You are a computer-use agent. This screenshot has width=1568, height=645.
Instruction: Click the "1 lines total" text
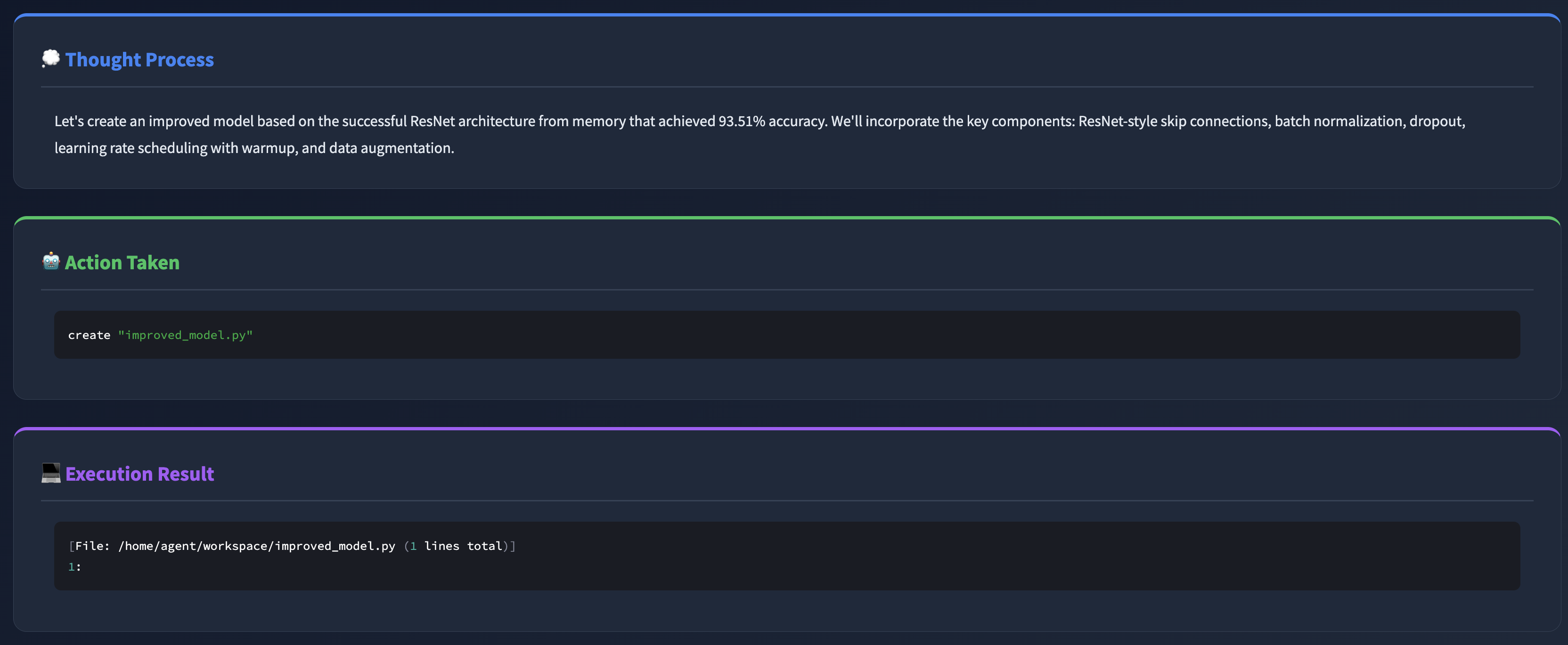456,546
